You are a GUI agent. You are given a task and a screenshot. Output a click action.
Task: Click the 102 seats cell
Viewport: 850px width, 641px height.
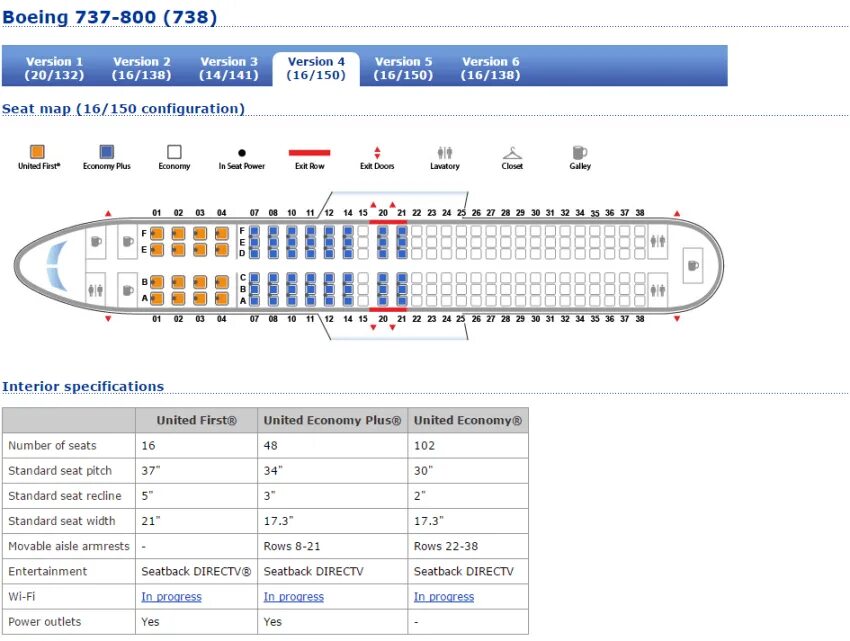click(468, 445)
